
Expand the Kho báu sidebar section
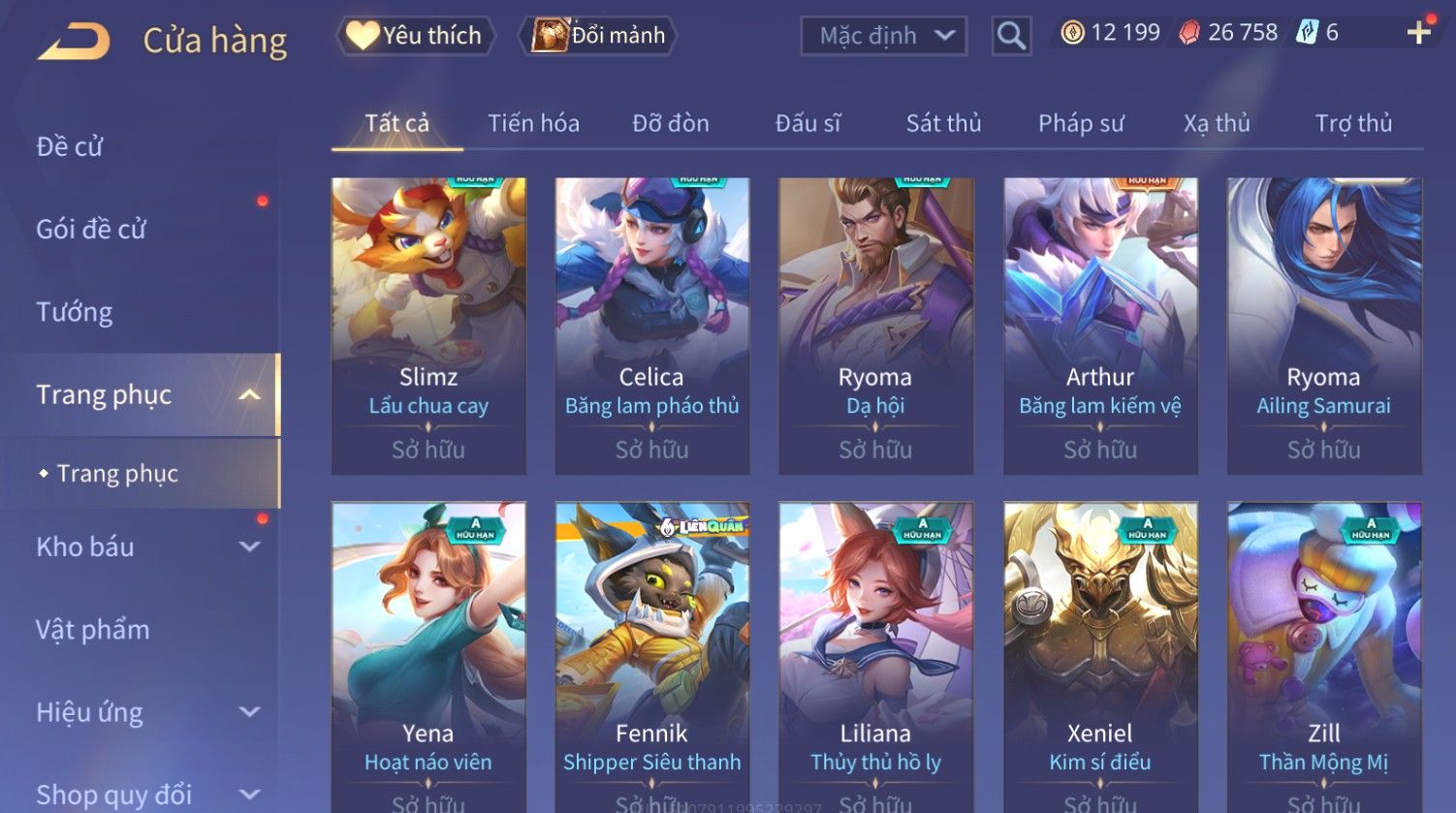click(249, 547)
